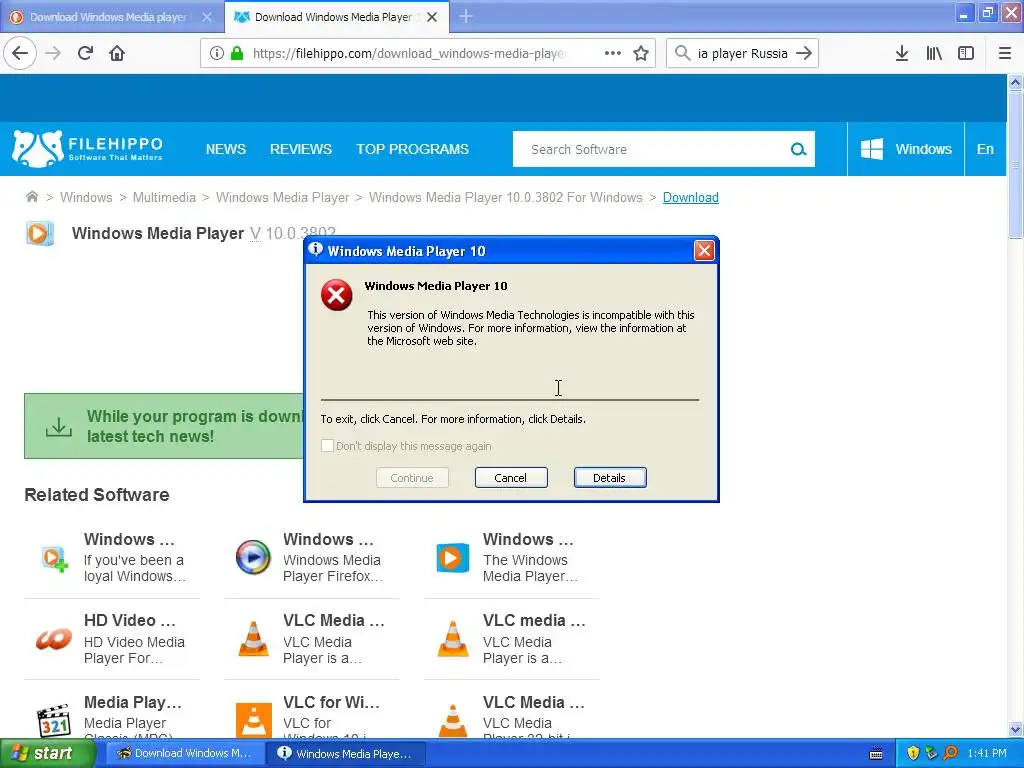Open TOP PROGRAMS menu item

412,149
